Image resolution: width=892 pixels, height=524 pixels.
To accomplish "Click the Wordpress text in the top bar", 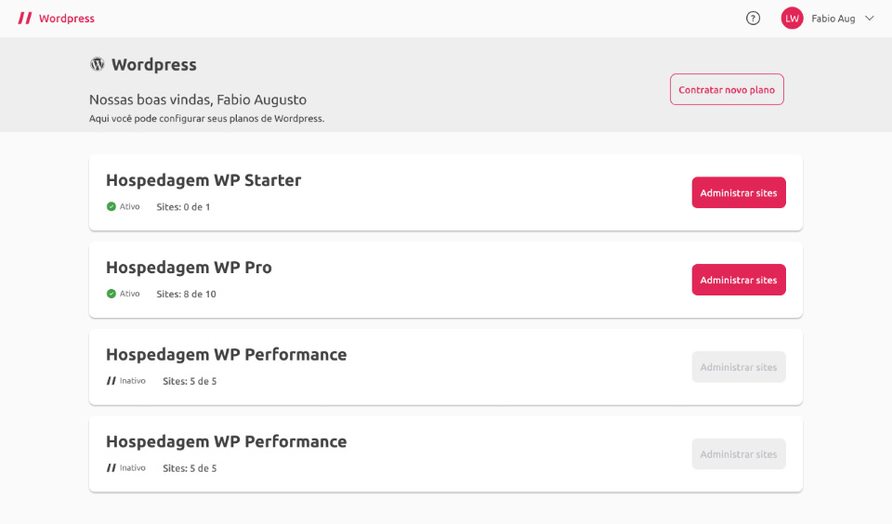I will click(x=67, y=18).
